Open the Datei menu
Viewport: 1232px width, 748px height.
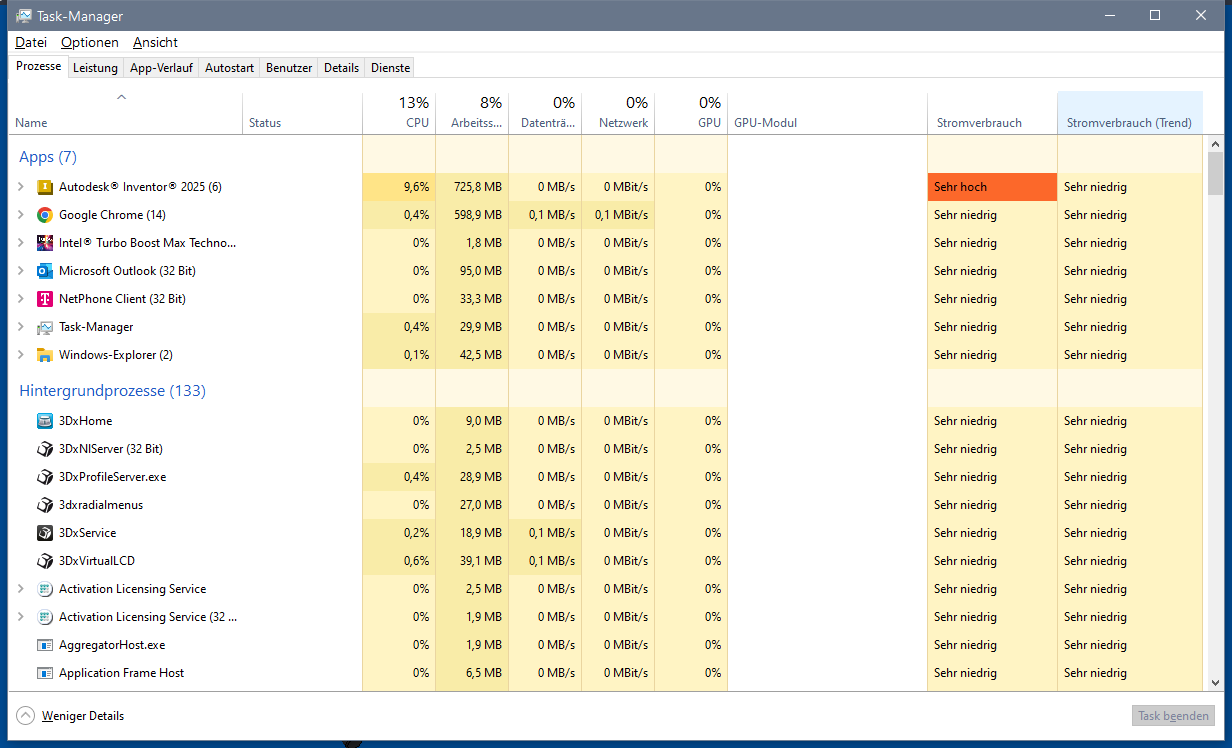coord(31,42)
